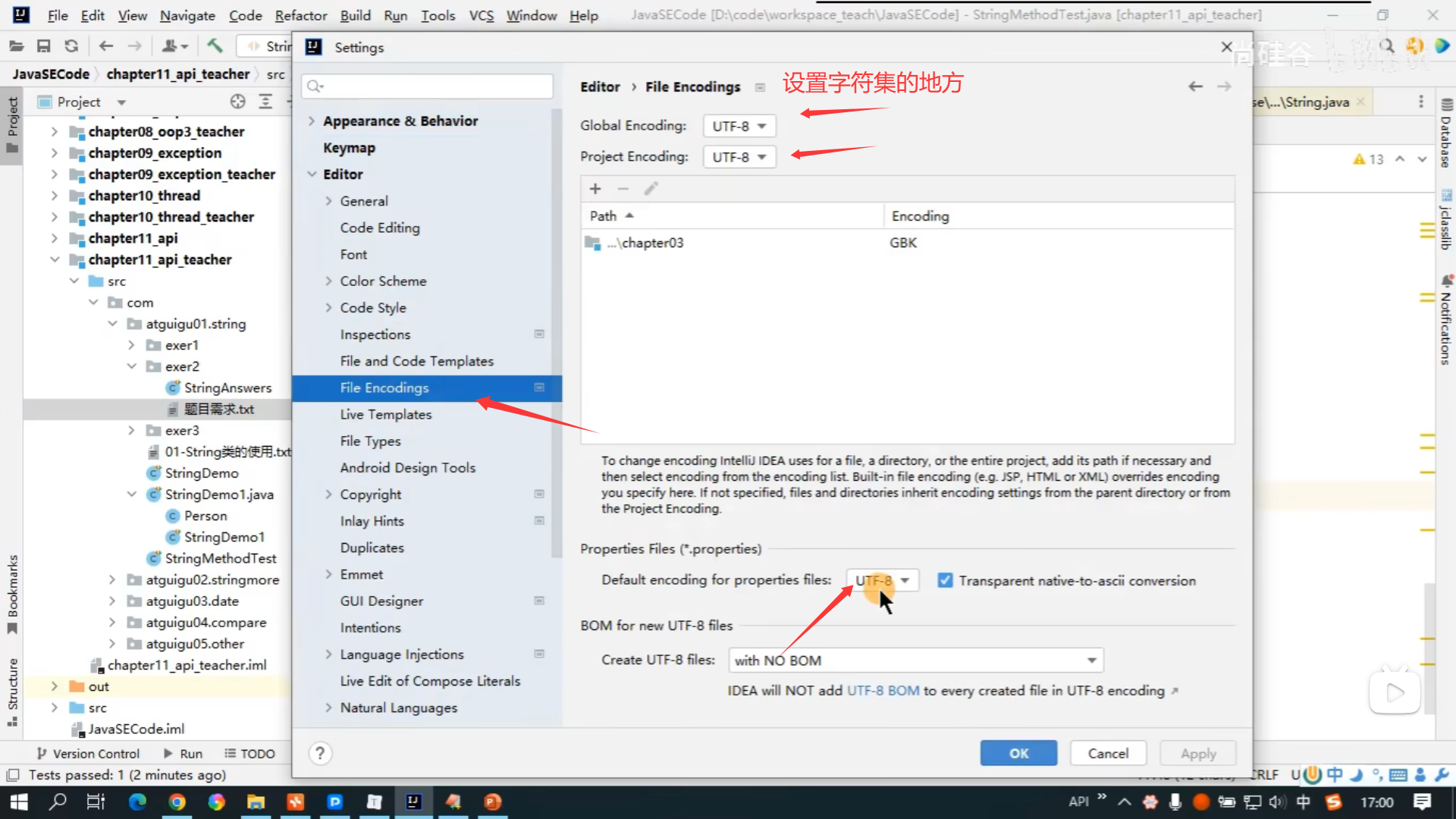Image resolution: width=1456 pixels, height=819 pixels.
Task: Click the Build hammer icon in toolbar
Action: click(x=215, y=46)
